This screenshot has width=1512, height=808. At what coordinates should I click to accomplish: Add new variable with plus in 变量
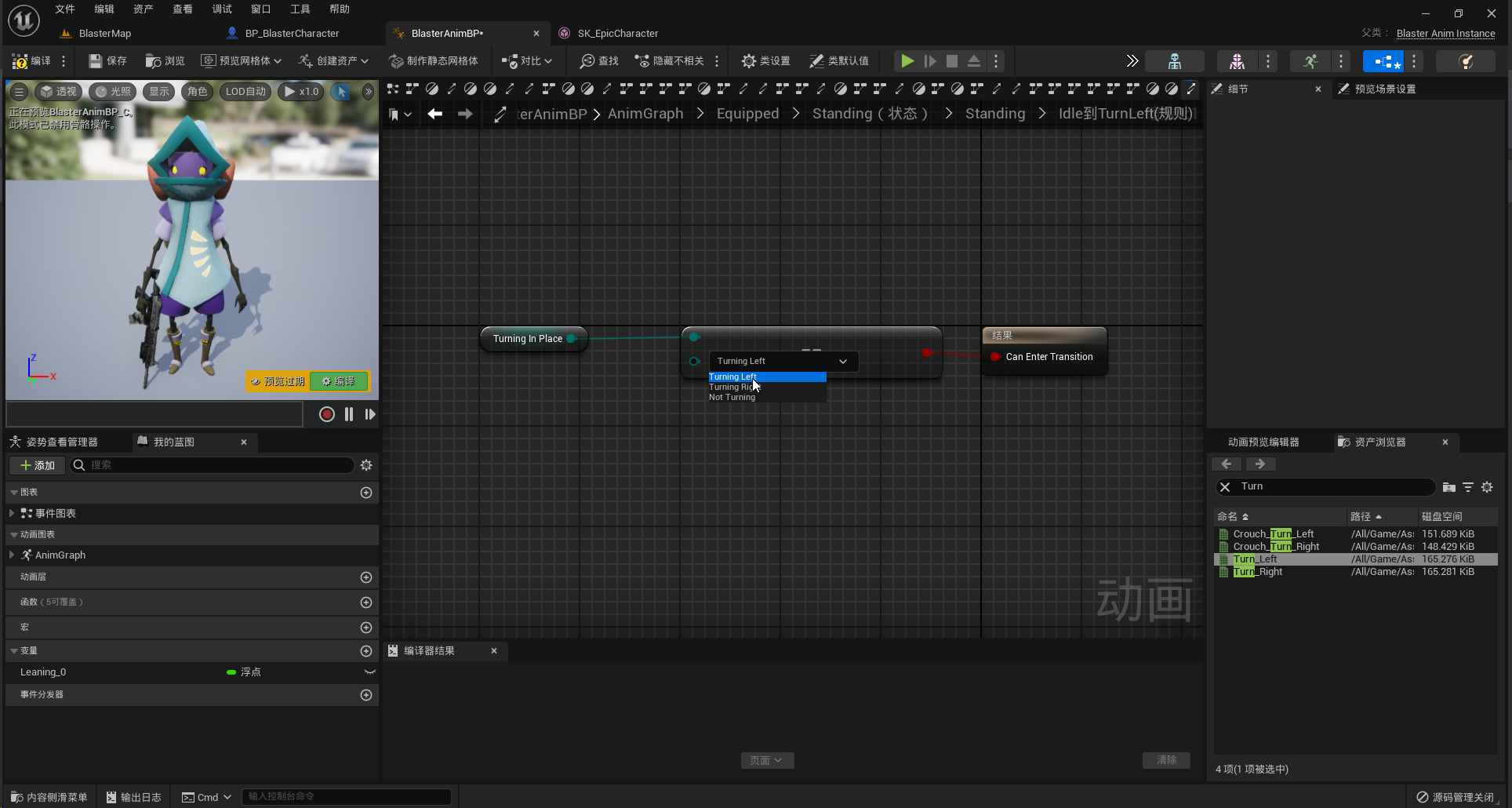click(366, 651)
